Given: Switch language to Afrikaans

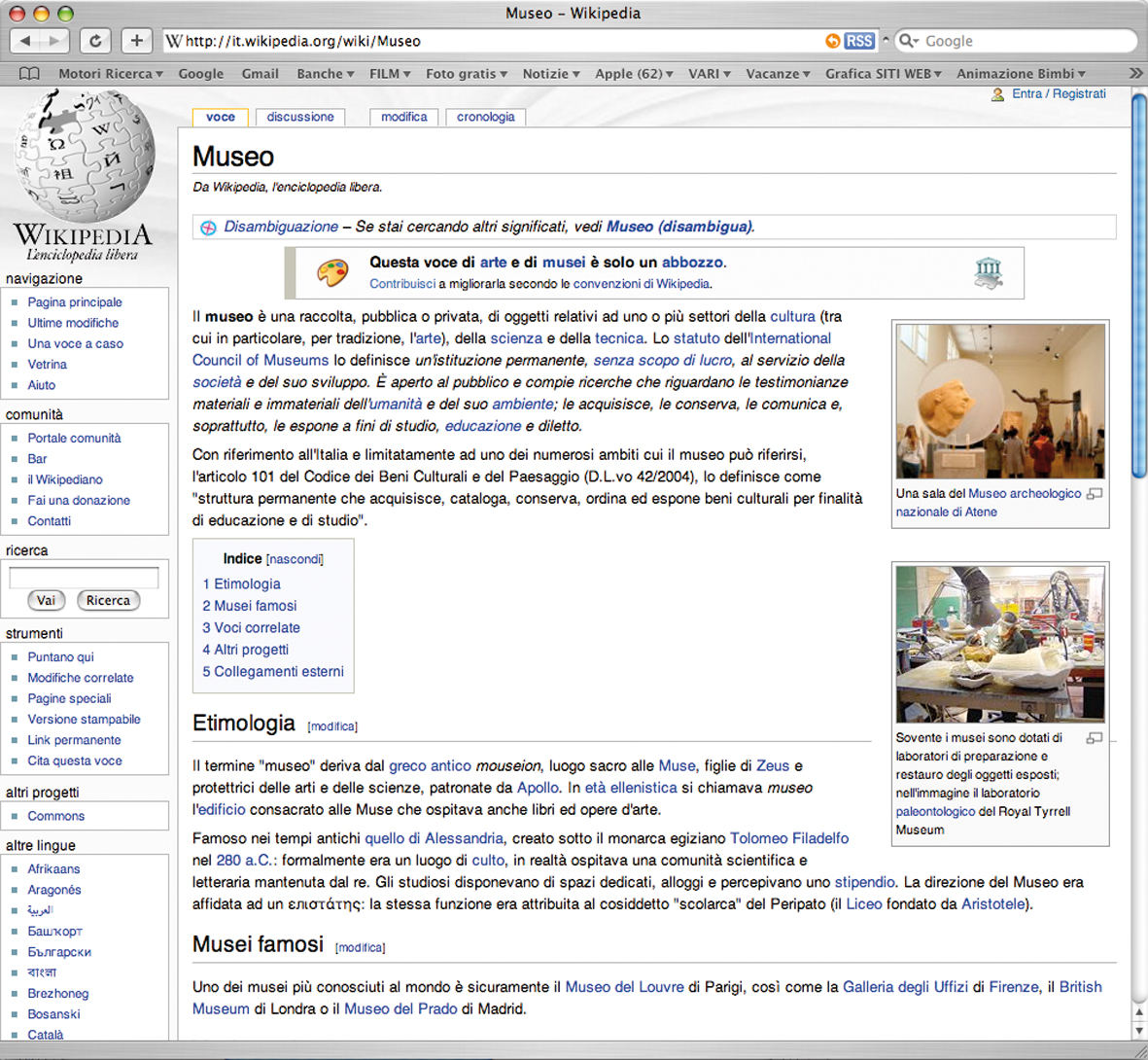Looking at the screenshot, I should tap(54, 868).
